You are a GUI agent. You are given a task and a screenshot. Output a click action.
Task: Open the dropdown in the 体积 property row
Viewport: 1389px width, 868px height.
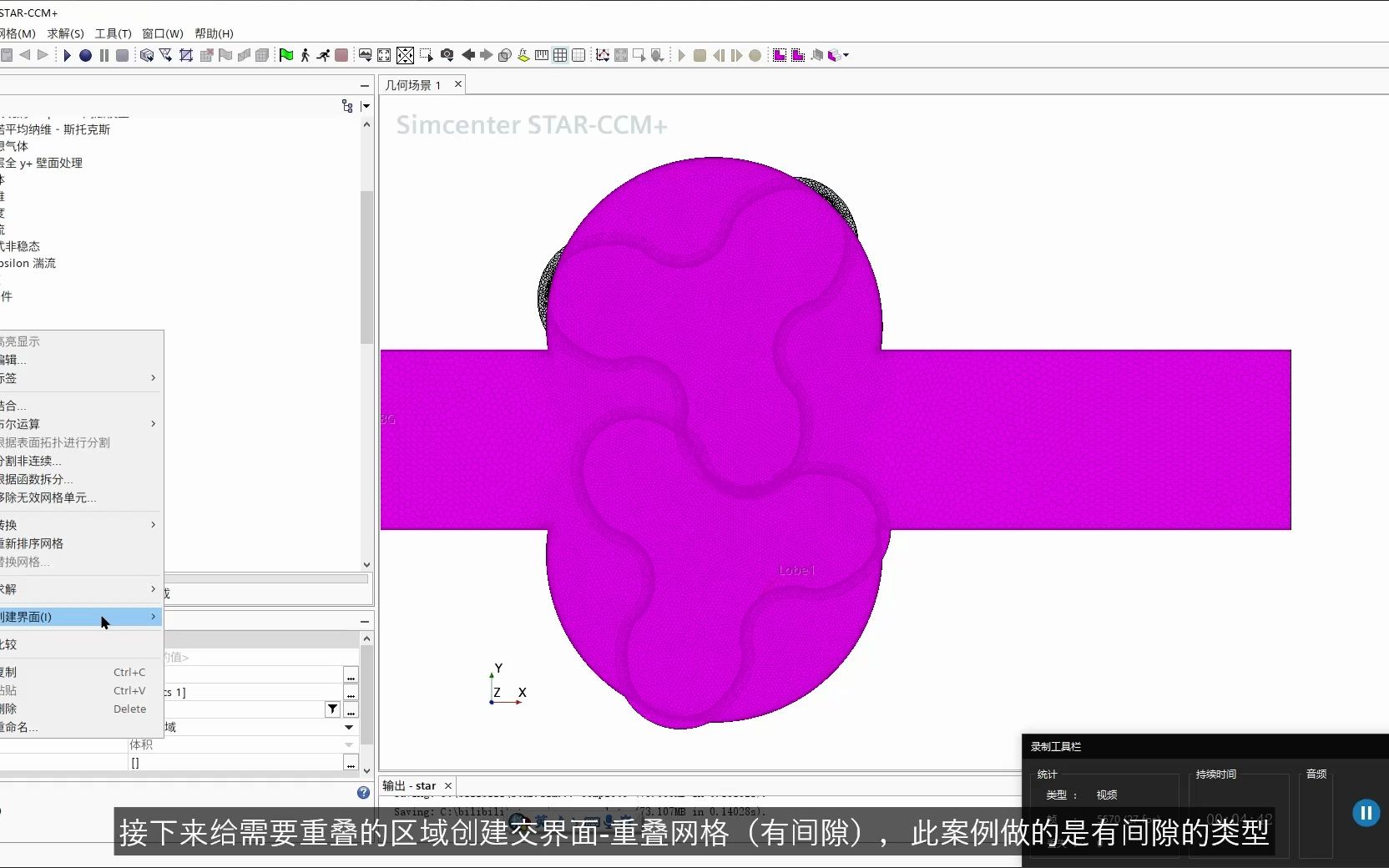click(350, 744)
